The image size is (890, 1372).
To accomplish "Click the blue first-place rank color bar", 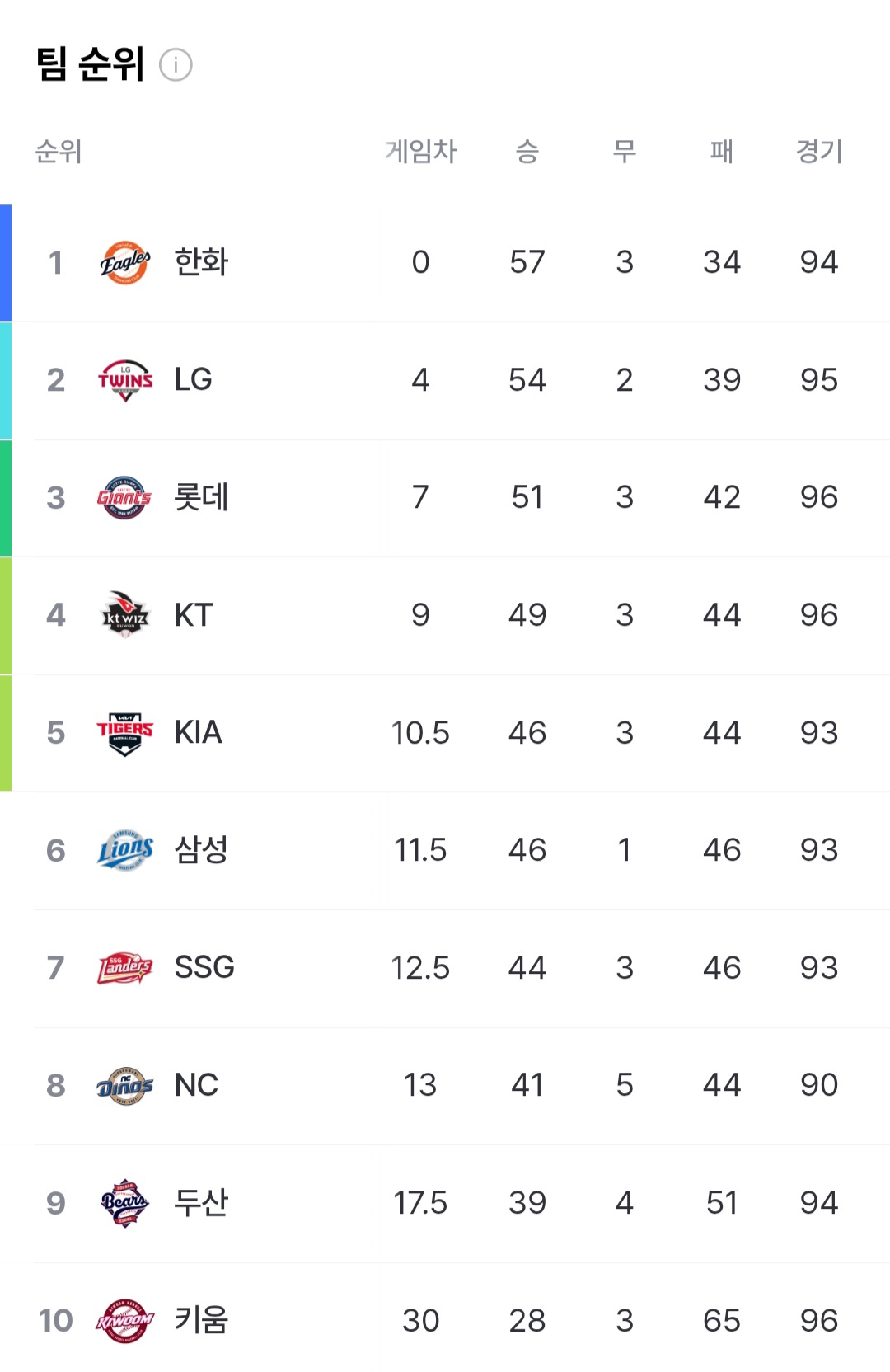I will point(6,262).
